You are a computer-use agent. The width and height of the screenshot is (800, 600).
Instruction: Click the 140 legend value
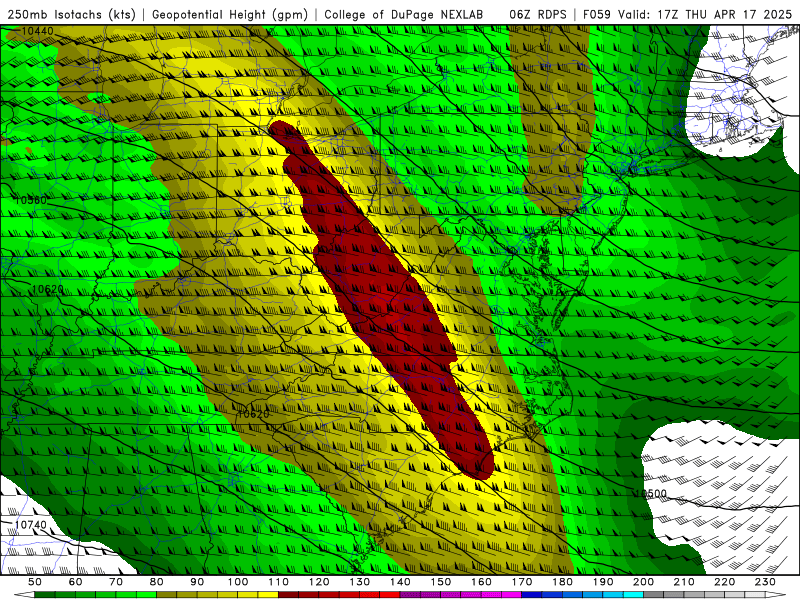point(401,582)
